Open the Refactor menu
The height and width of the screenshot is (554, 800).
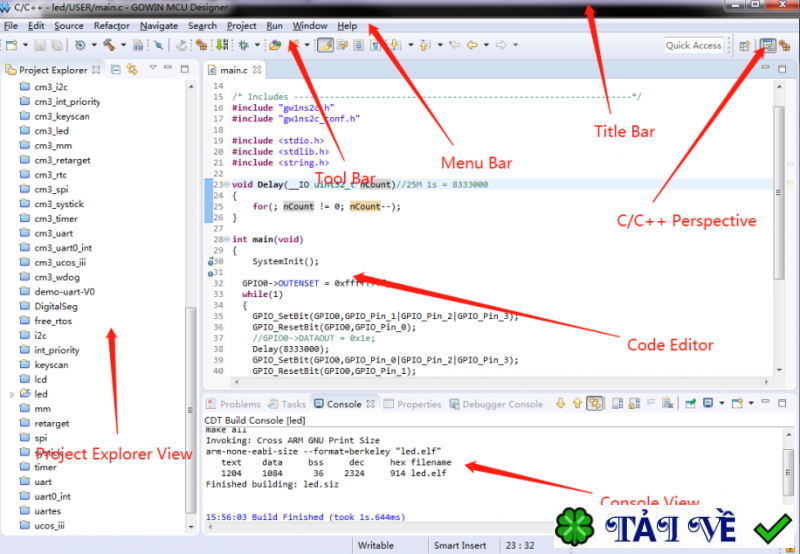[x=111, y=26]
